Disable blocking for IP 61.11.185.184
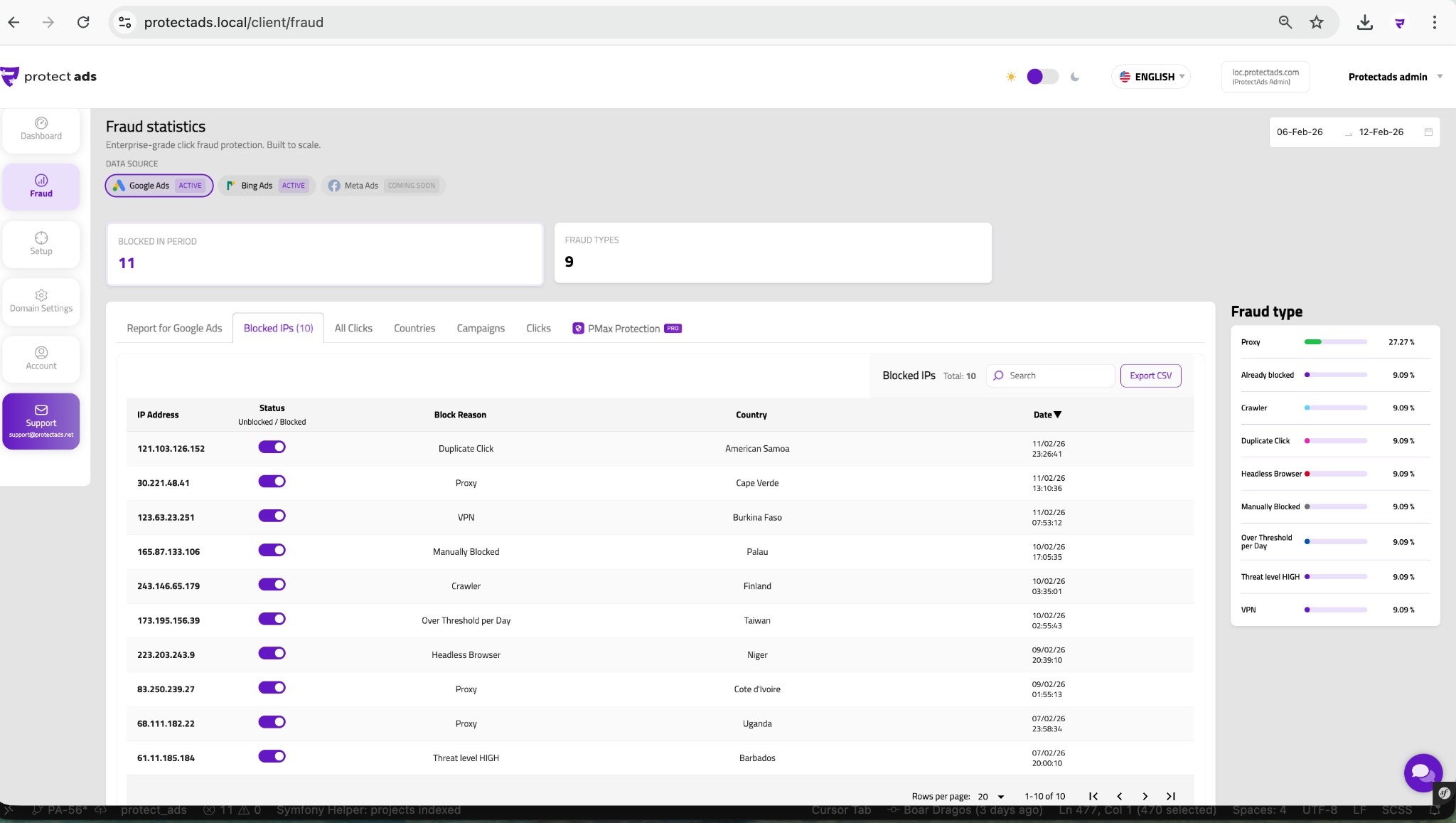Viewport: 1456px width, 823px height. click(272, 756)
